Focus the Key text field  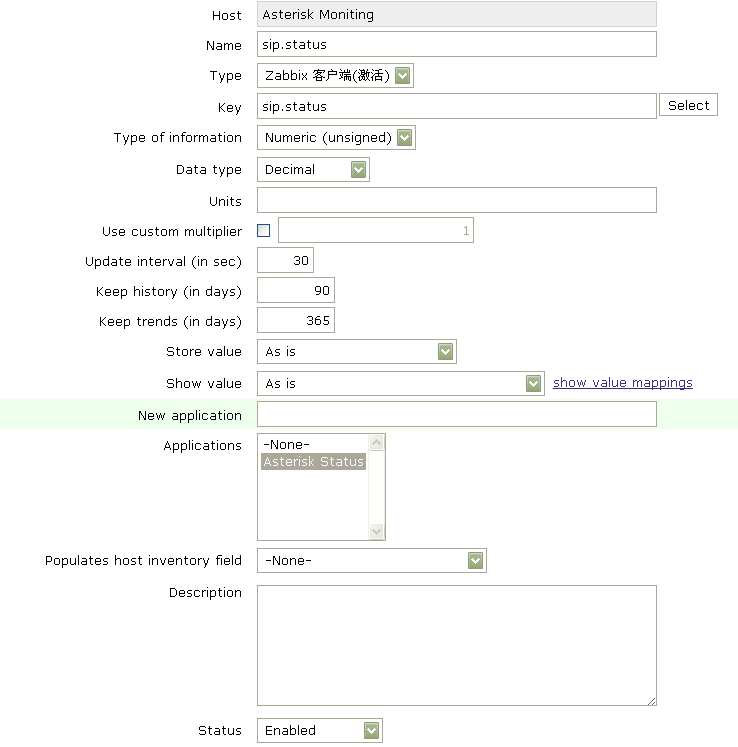tap(456, 106)
